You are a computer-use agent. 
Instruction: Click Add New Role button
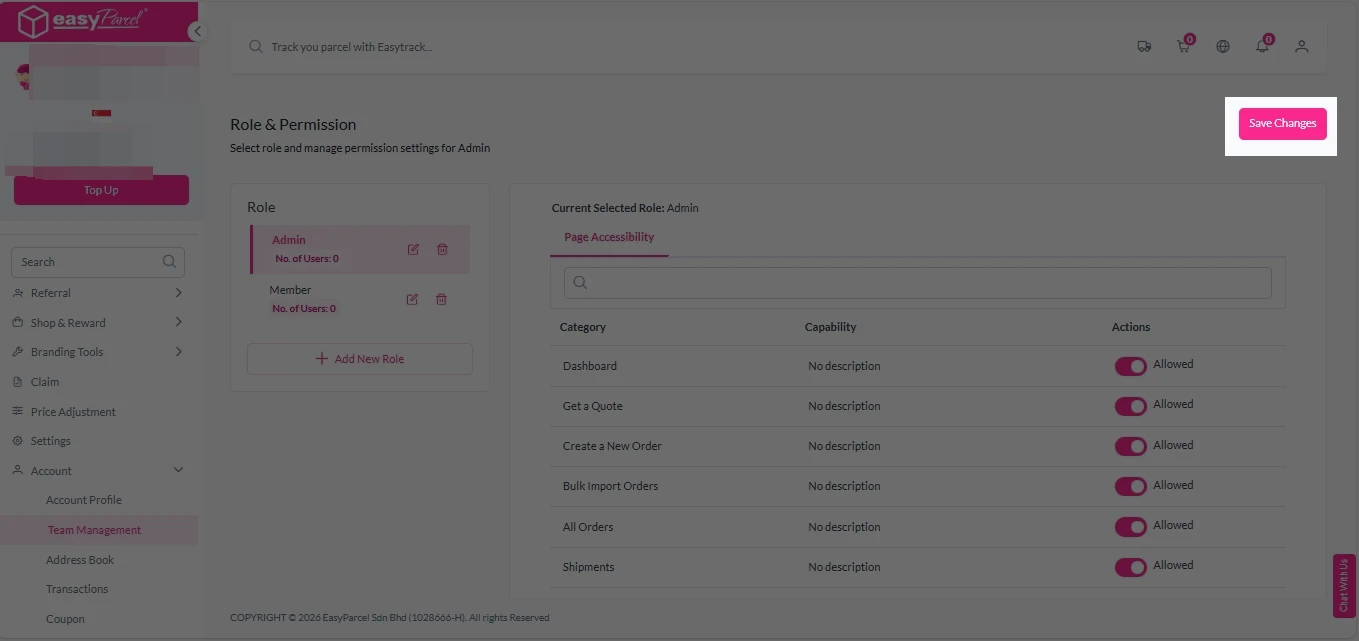[x=360, y=359]
